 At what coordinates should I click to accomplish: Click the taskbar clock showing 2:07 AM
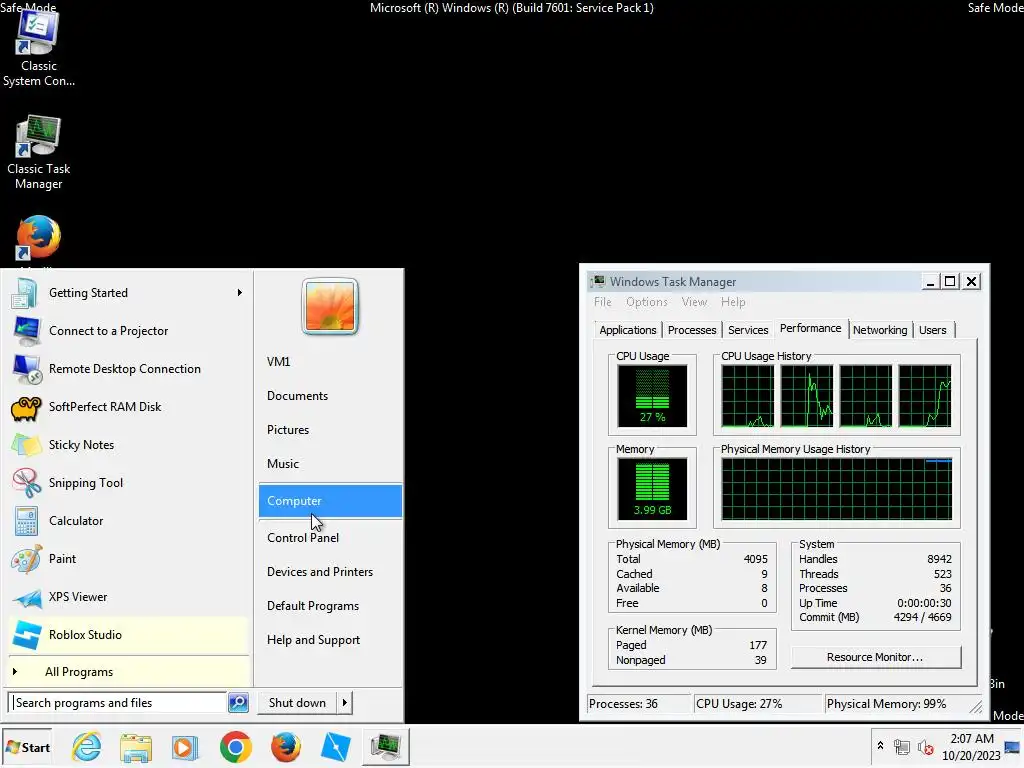[971, 746]
